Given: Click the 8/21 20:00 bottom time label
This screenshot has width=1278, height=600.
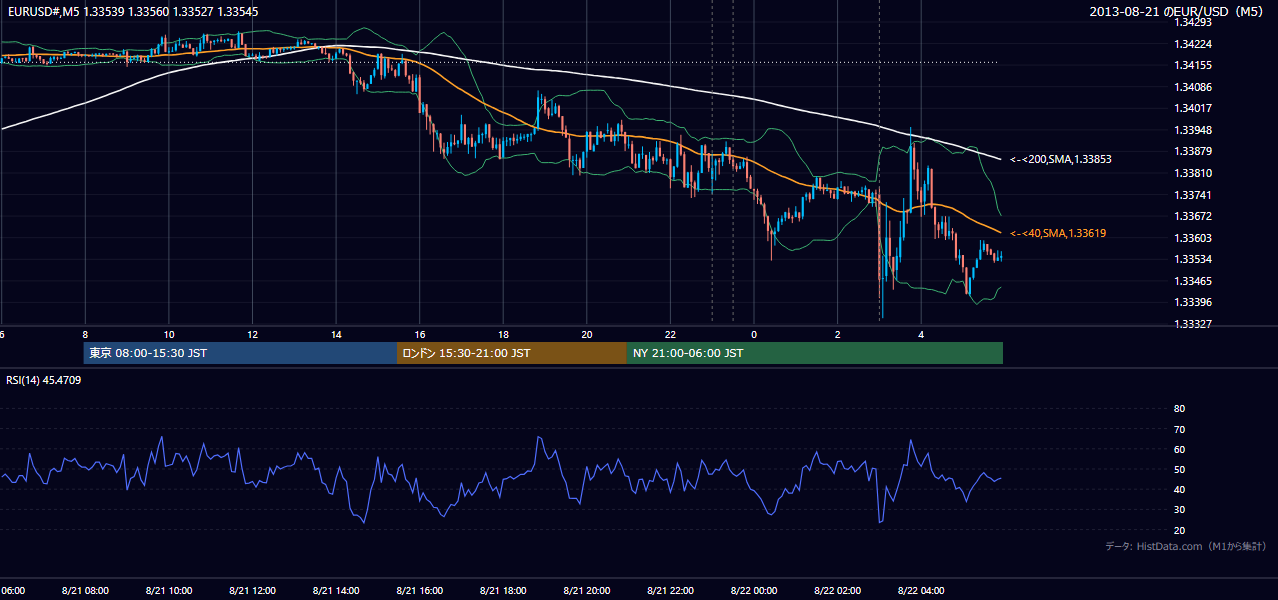Looking at the screenshot, I should 587,591.
